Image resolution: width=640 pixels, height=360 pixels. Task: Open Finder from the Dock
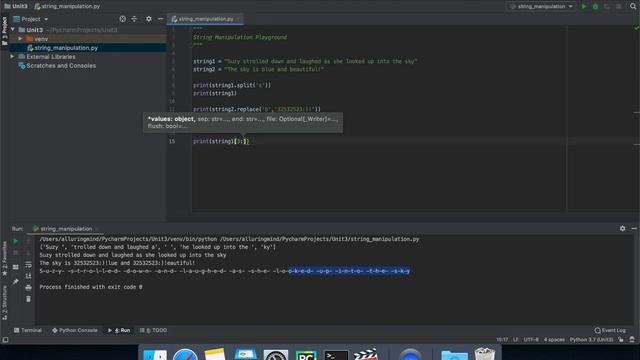tap(155, 354)
